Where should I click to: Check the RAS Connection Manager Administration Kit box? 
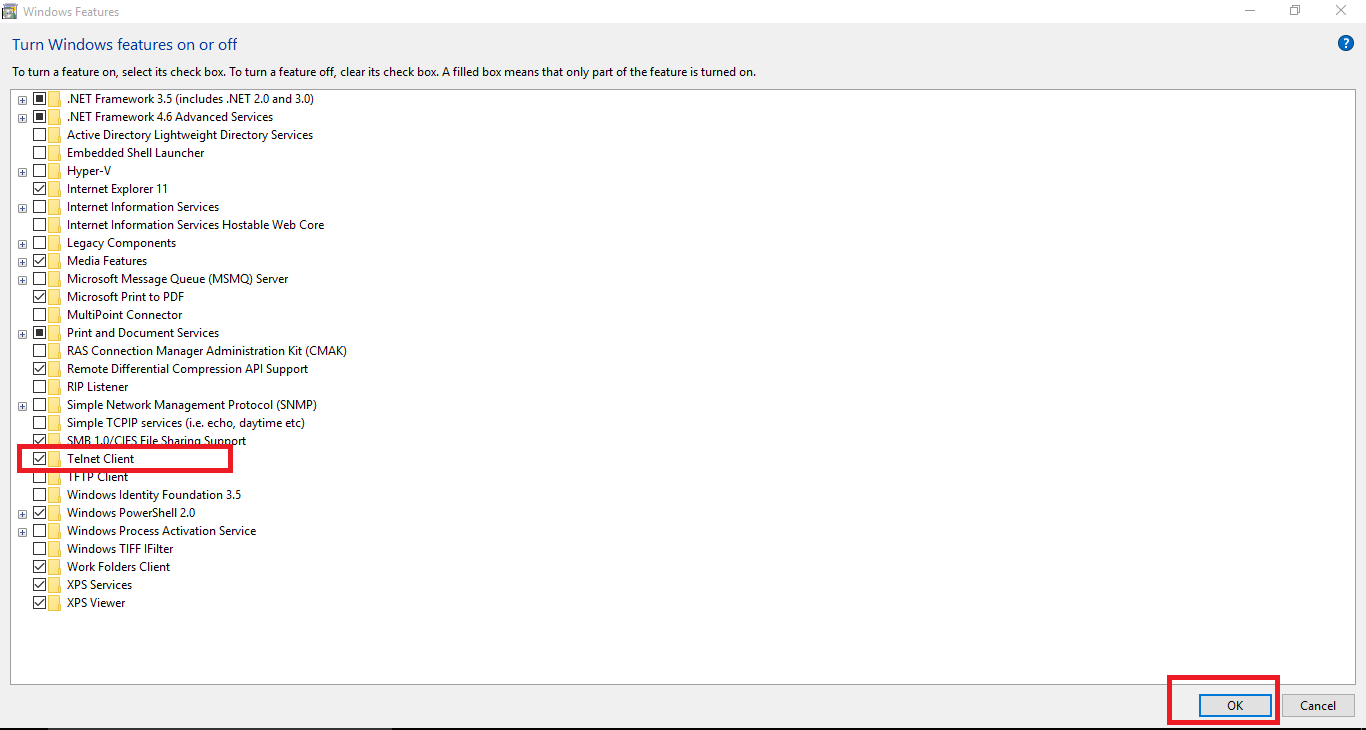(x=40, y=351)
